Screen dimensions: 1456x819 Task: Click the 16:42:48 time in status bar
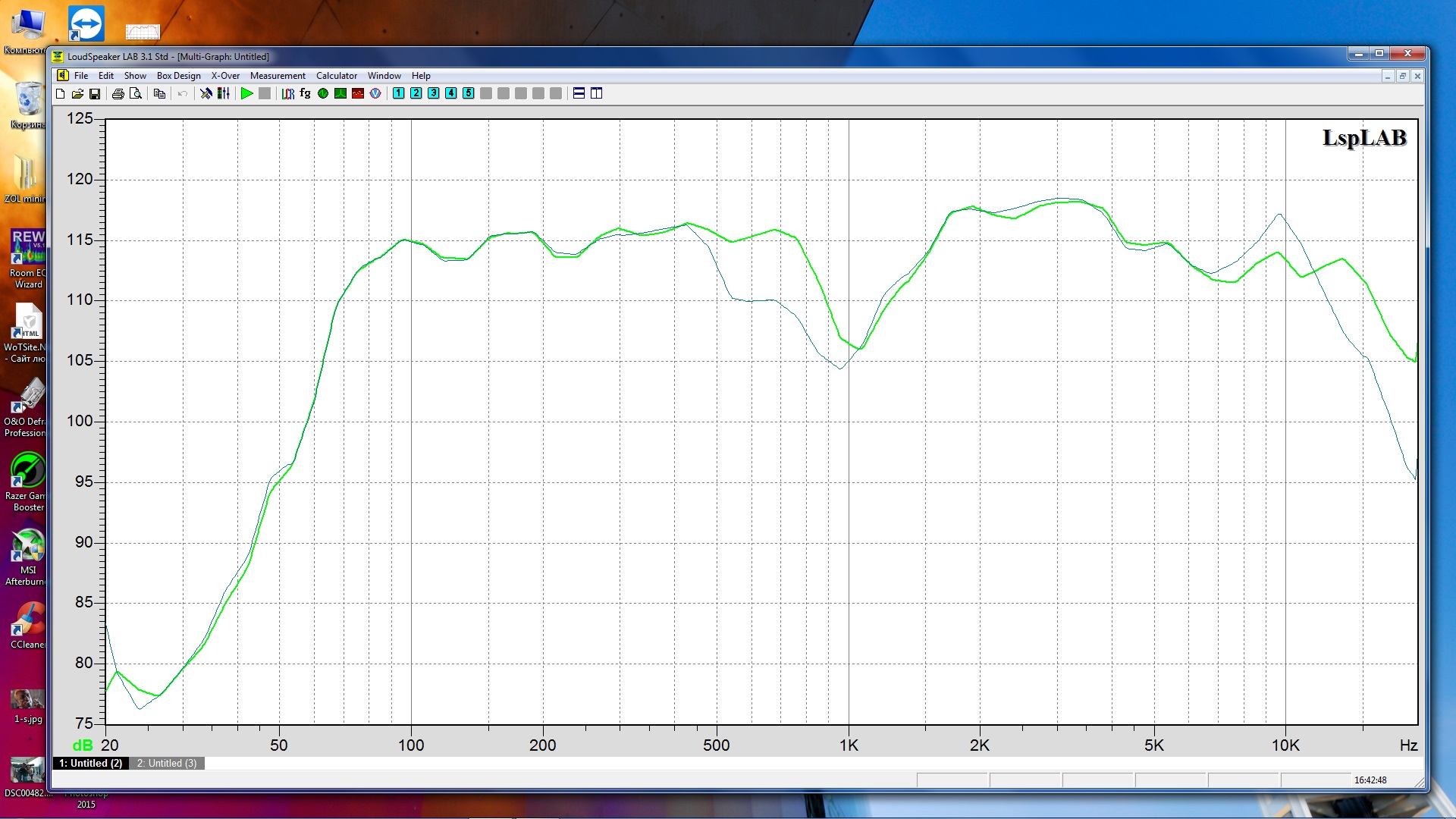point(1370,780)
